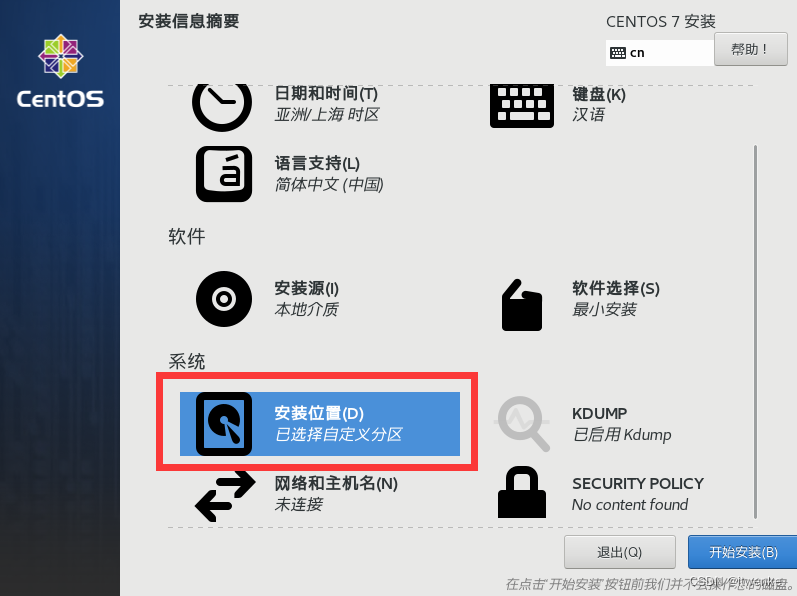Open 网络和主机名(N) settings label
The image size is (797, 596).
click(336, 483)
